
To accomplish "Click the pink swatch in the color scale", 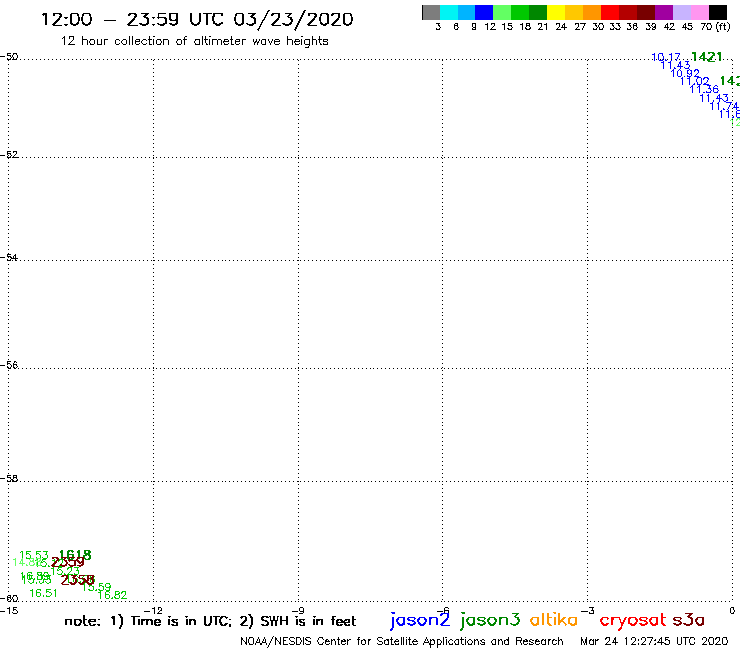I will pyautogui.click(x=700, y=12).
